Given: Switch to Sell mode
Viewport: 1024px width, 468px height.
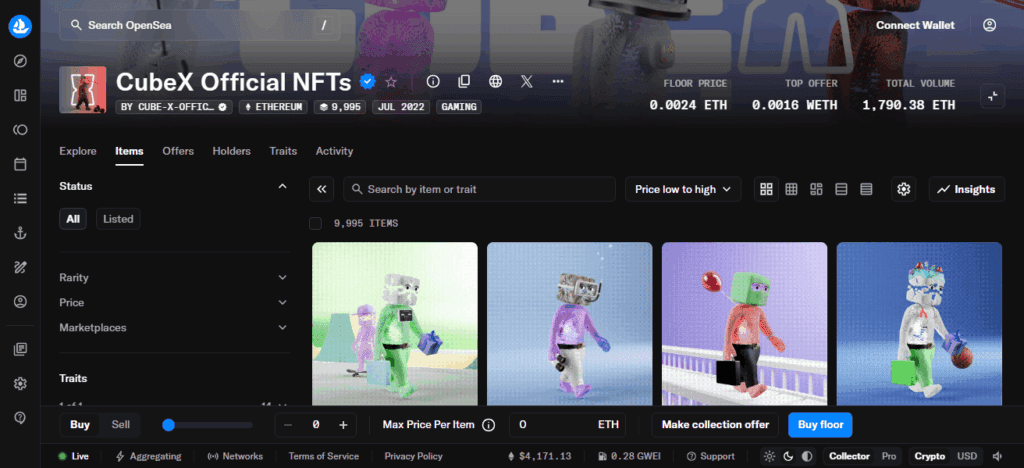Looking at the screenshot, I should (120, 425).
